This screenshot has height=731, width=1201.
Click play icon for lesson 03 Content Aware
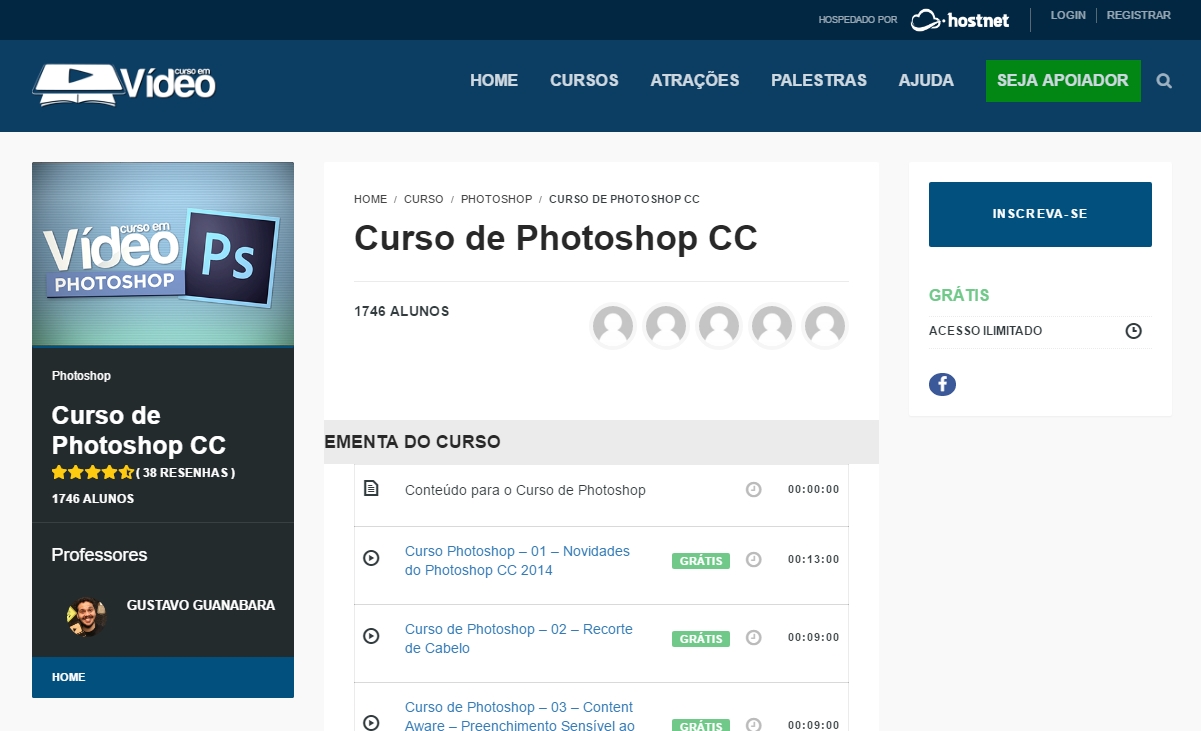371,722
